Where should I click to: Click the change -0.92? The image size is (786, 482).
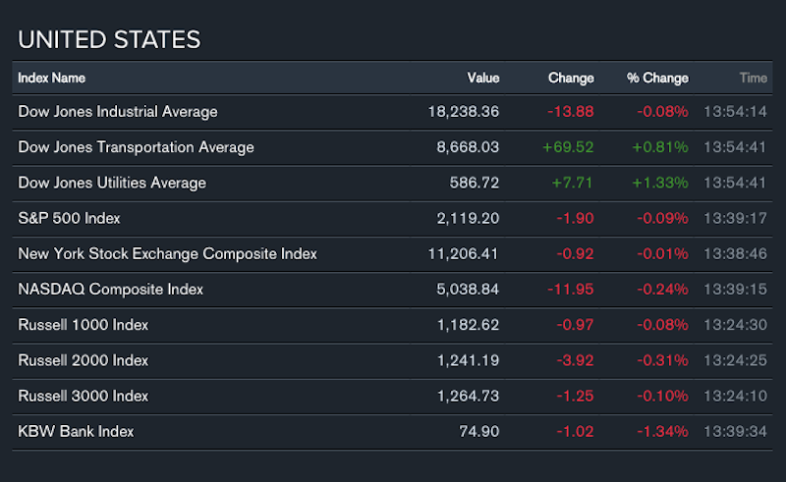575,254
